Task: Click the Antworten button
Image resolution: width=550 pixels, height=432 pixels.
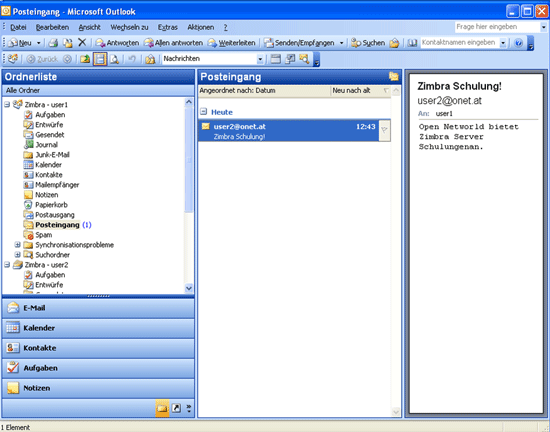Action: click(117, 43)
